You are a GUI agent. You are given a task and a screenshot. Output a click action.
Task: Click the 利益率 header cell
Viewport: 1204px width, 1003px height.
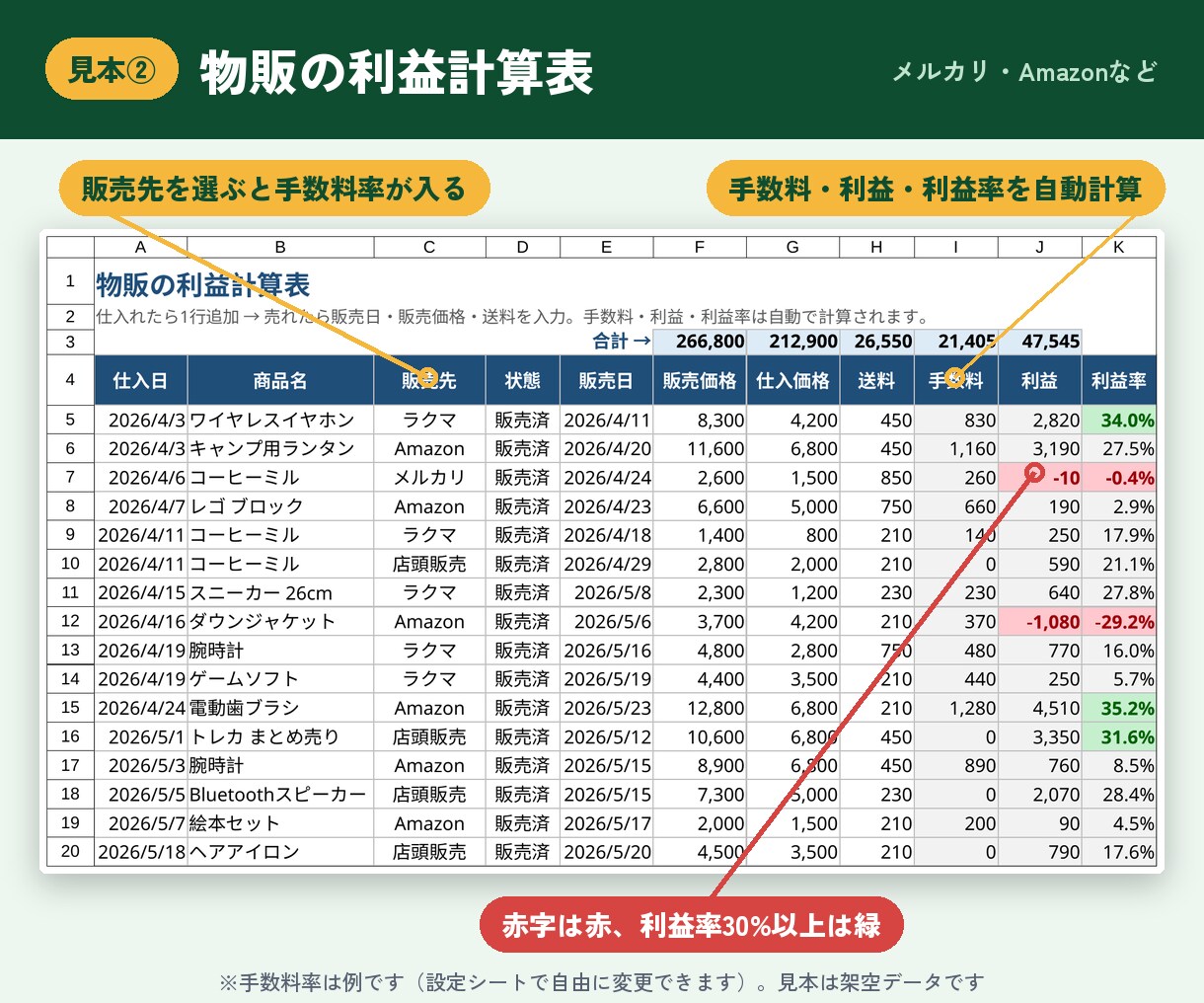tap(1118, 380)
